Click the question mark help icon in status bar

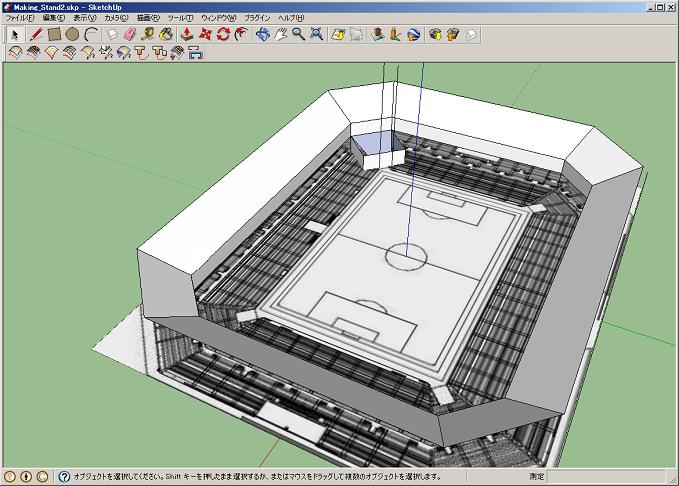pyautogui.click(x=64, y=477)
